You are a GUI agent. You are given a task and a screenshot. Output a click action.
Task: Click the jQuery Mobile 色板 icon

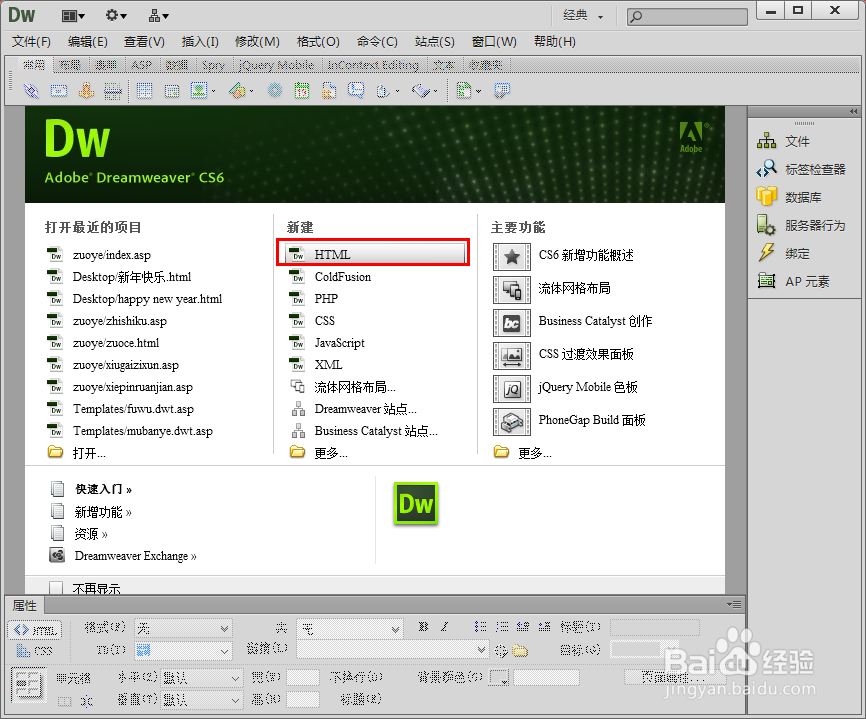(512, 389)
